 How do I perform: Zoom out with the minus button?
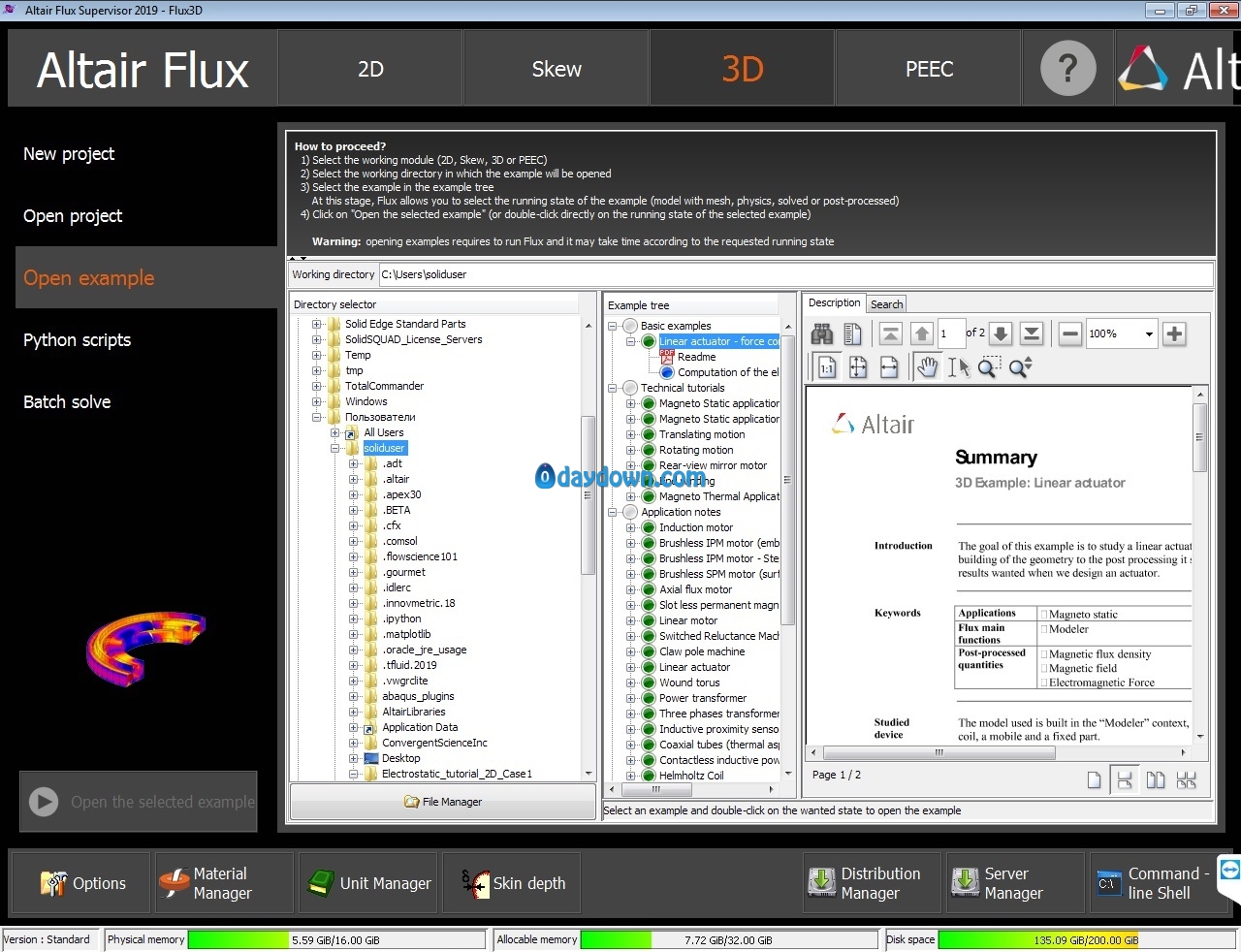point(1069,334)
